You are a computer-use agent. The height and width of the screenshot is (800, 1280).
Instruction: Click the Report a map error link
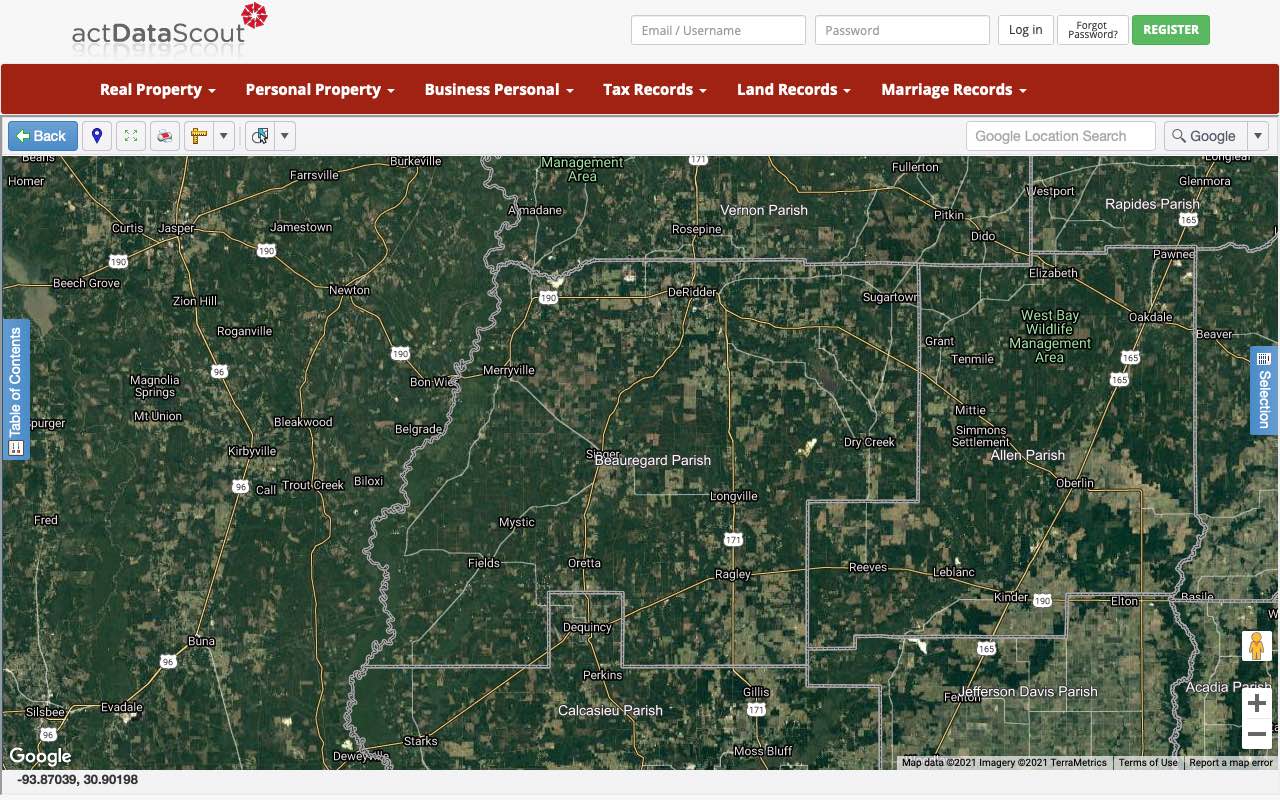1231,763
